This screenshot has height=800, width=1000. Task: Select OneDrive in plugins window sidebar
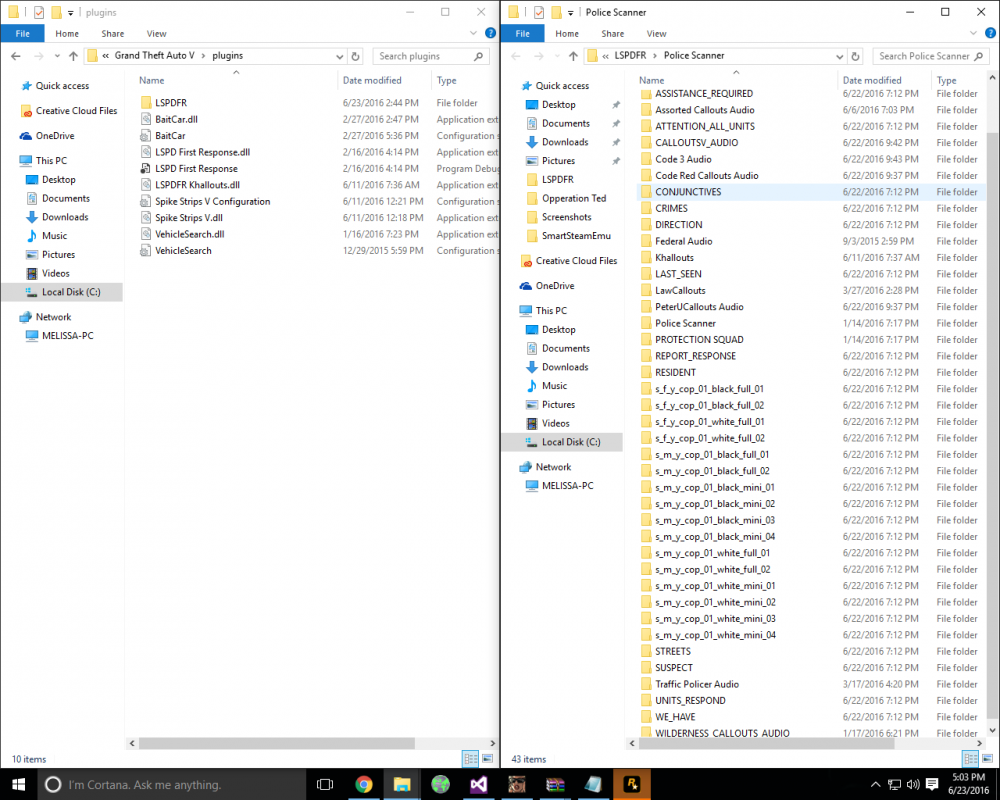(x=55, y=136)
